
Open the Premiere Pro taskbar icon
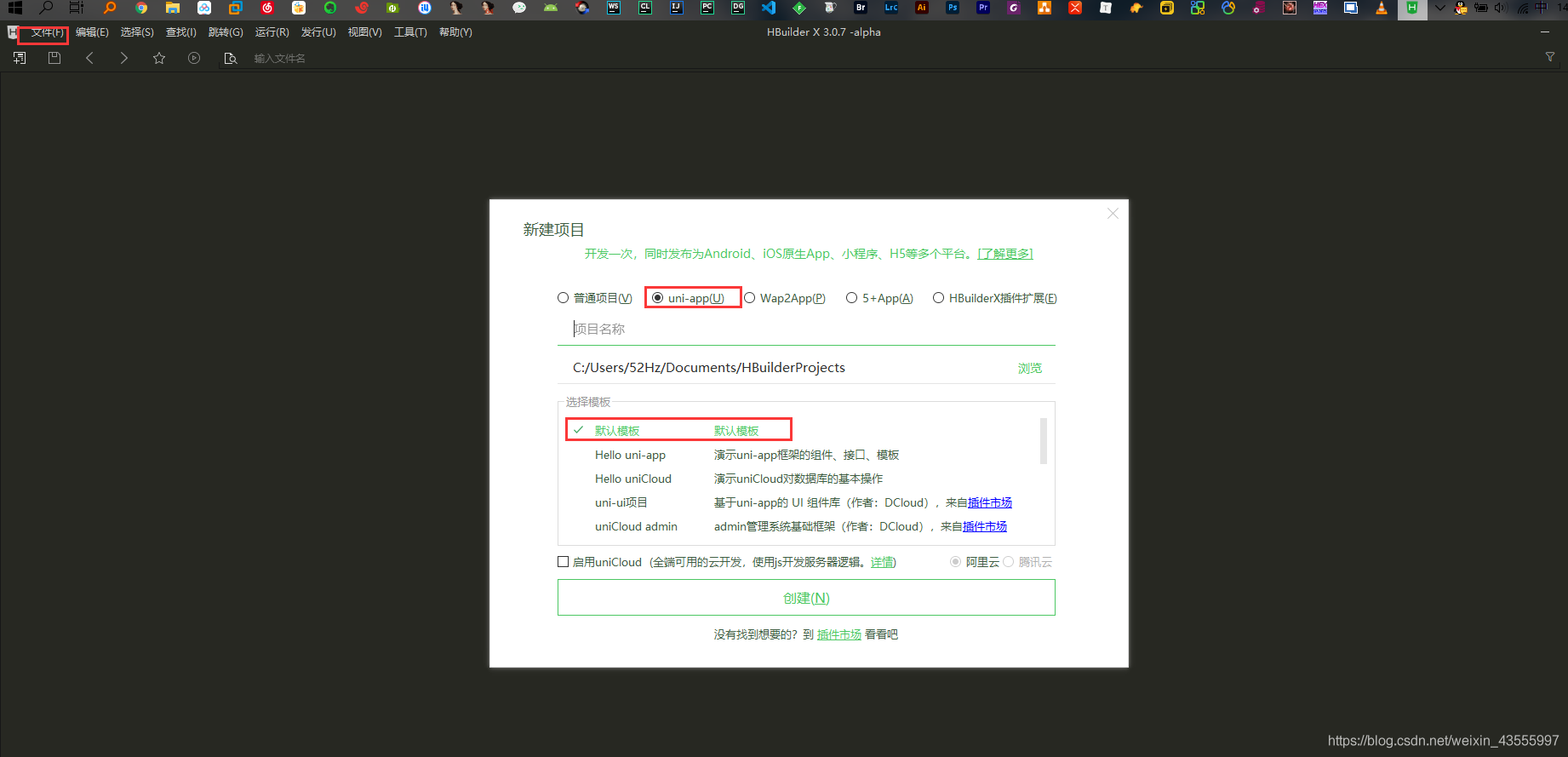(x=983, y=8)
